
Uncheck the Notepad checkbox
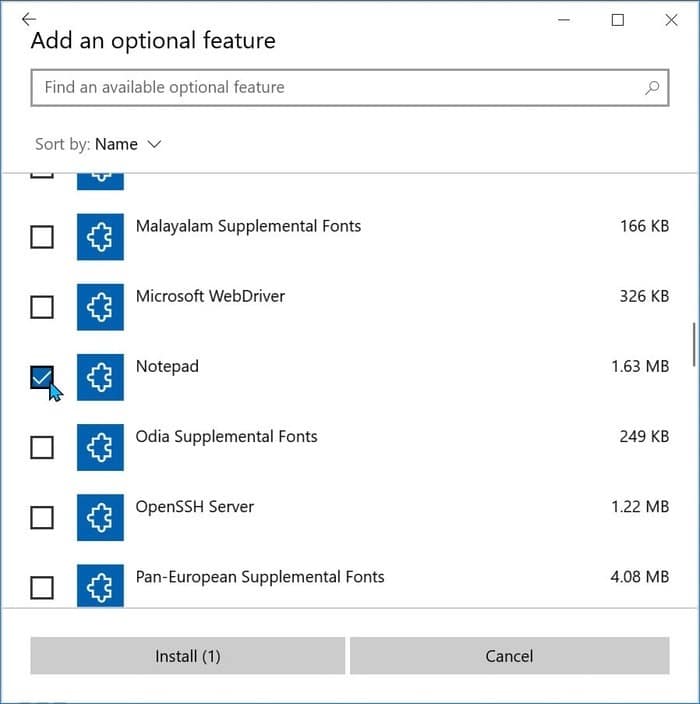(x=42, y=377)
